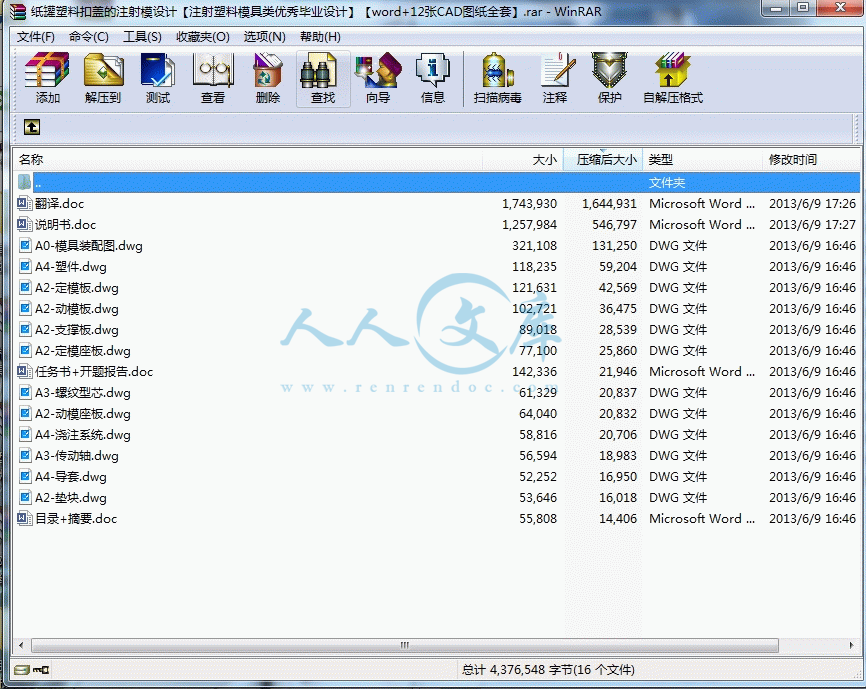866x689 pixels.
Task: Click the DWG icon beside A4-塑件.dwg
Action: click(x=25, y=266)
